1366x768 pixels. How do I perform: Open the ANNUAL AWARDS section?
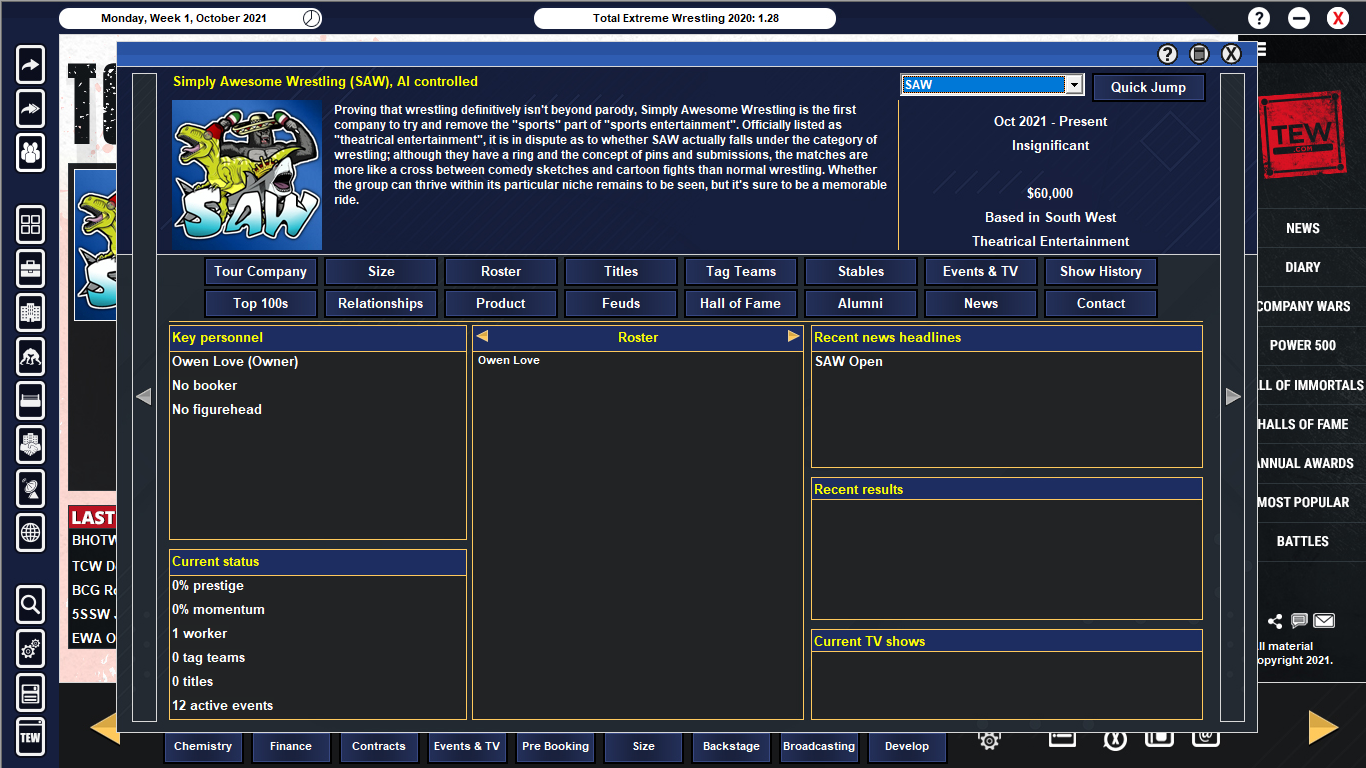[x=1303, y=463]
